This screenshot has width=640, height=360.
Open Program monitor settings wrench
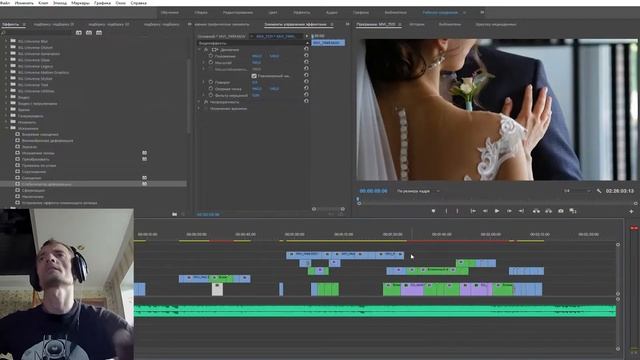pos(599,191)
